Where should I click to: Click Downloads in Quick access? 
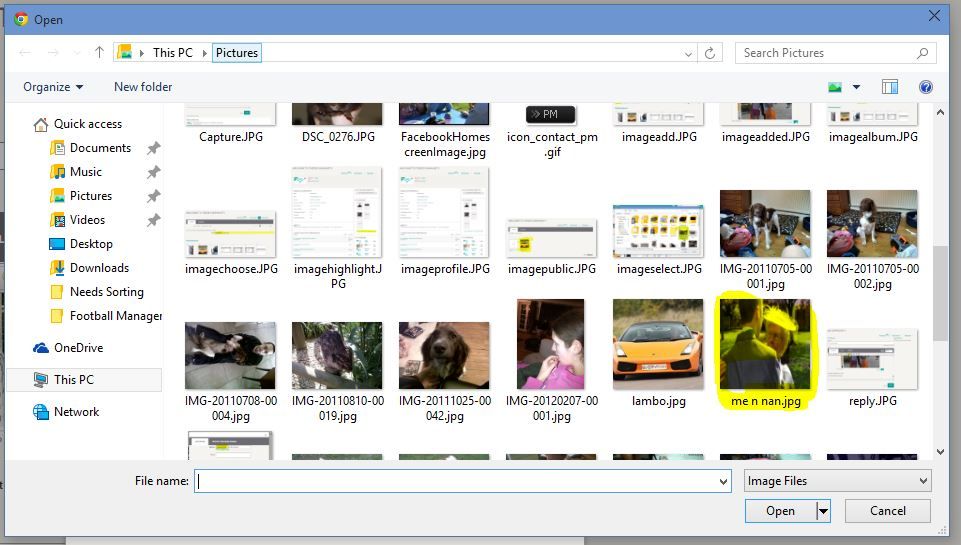click(x=99, y=268)
